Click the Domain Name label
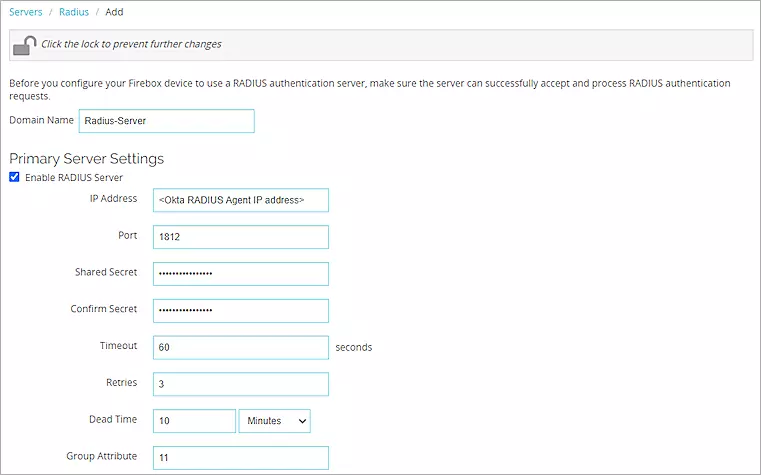This screenshot has width=761, height=475. pos(41,120)
